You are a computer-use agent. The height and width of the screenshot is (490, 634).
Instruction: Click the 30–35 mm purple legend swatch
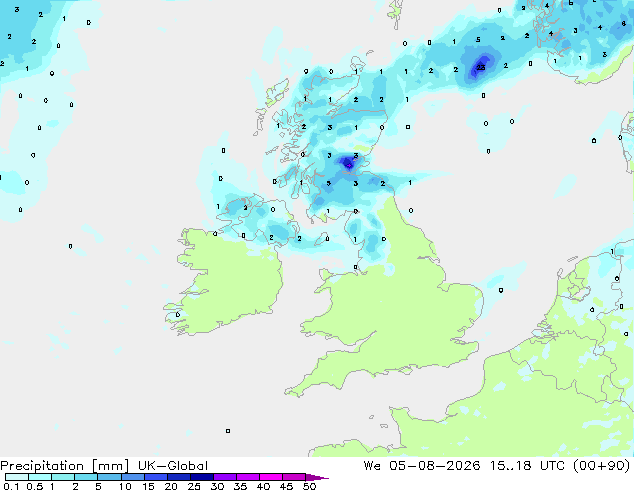point(224,477)
